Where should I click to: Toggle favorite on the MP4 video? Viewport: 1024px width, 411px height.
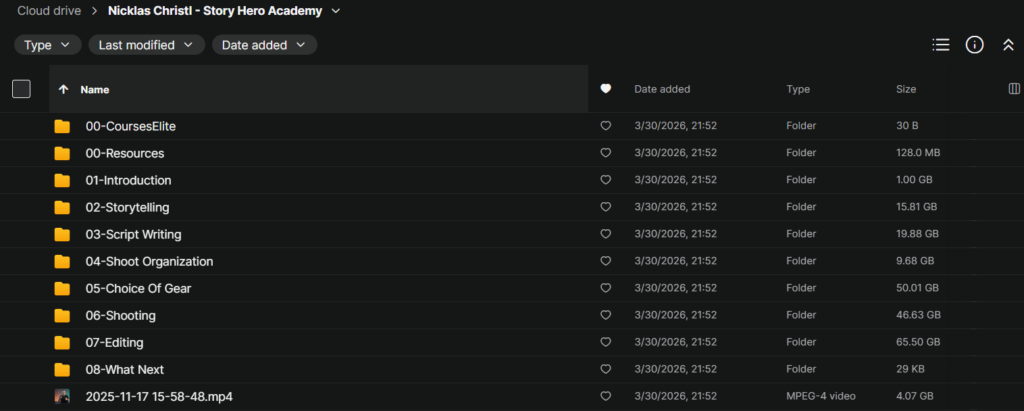605,396
